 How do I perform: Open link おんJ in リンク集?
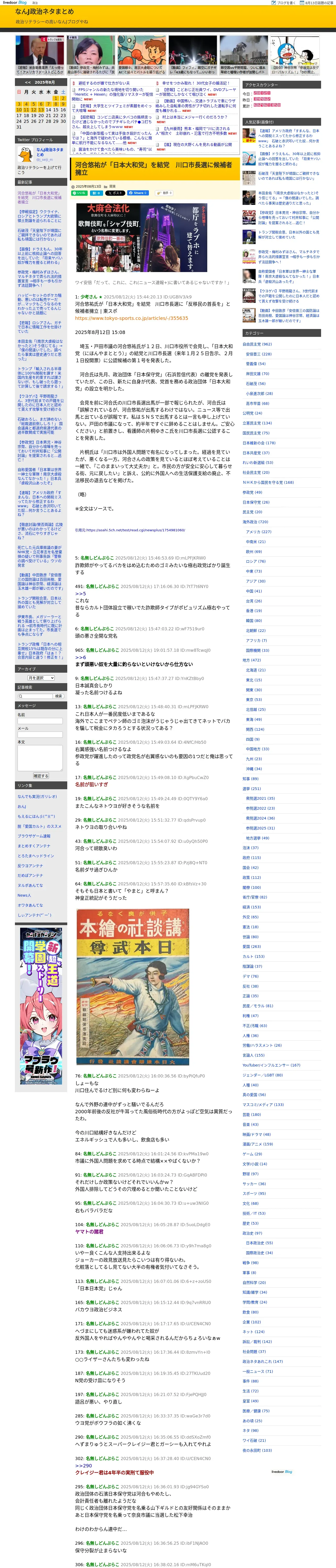22,806
